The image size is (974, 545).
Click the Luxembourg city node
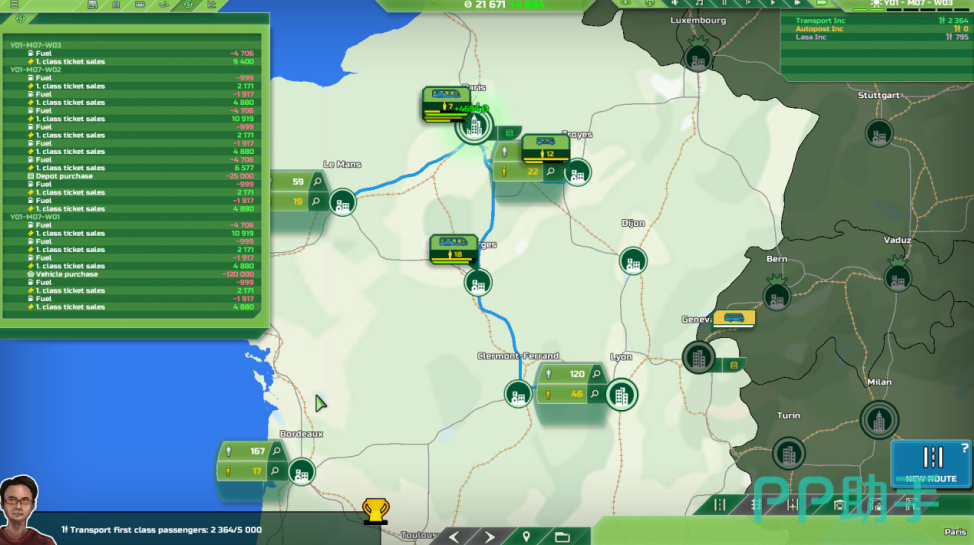click(698, 57)
